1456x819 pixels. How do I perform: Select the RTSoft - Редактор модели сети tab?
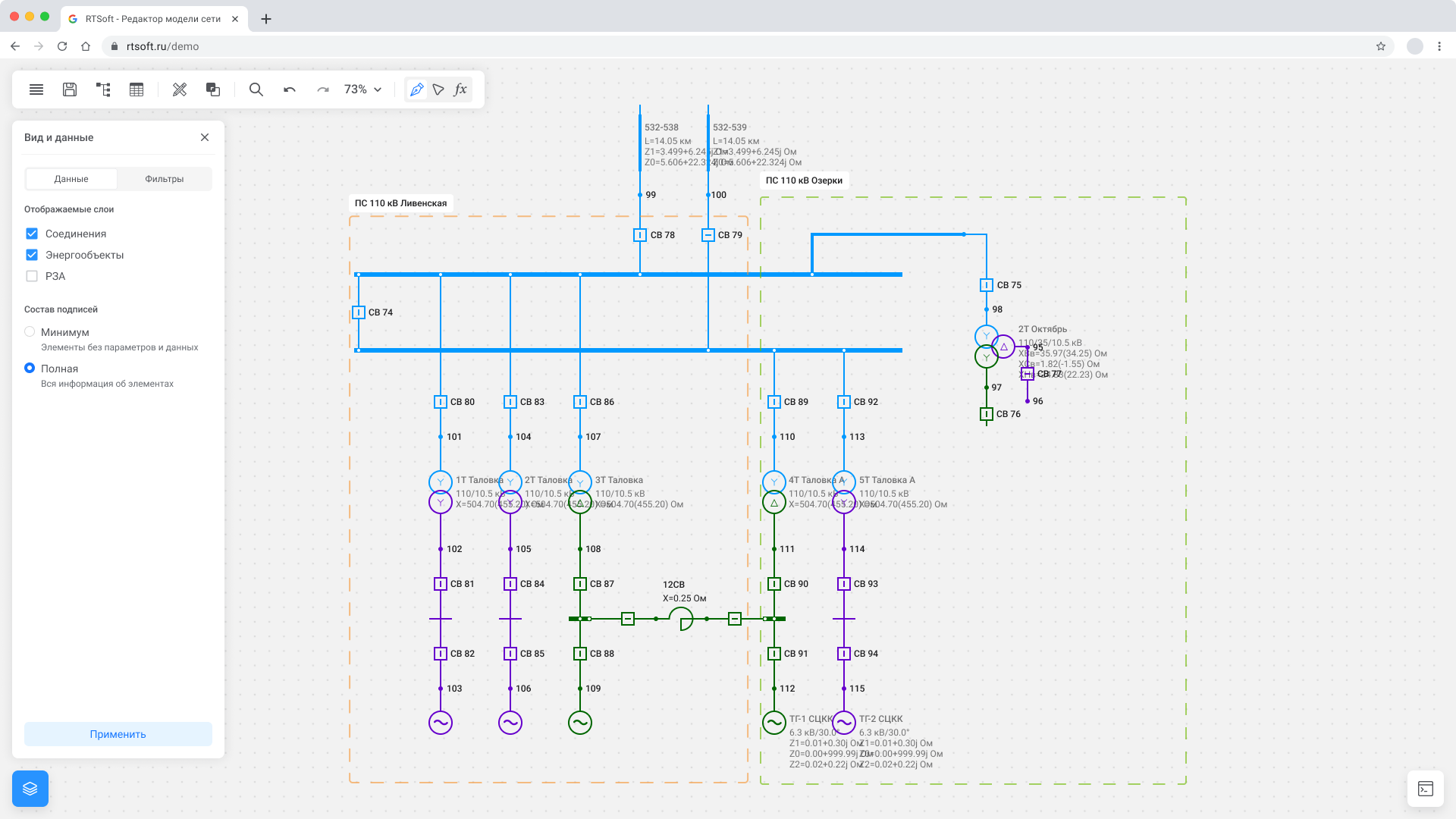[x=153, y=19]
